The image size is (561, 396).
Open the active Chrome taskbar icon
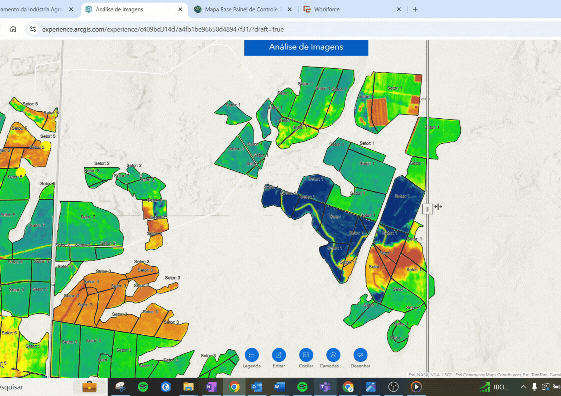234,387
